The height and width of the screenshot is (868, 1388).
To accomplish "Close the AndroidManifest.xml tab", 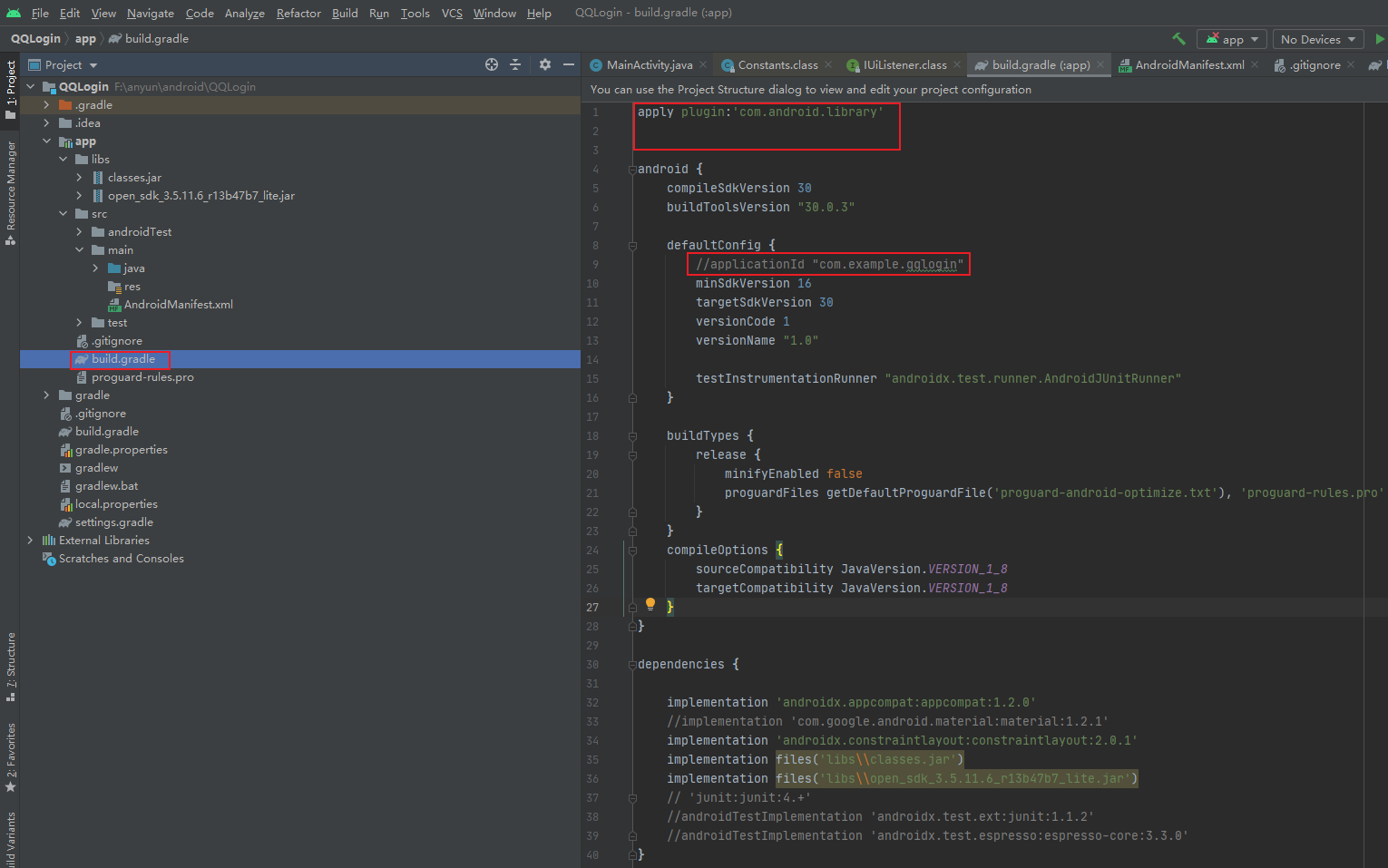I will tap(1255, 64).
